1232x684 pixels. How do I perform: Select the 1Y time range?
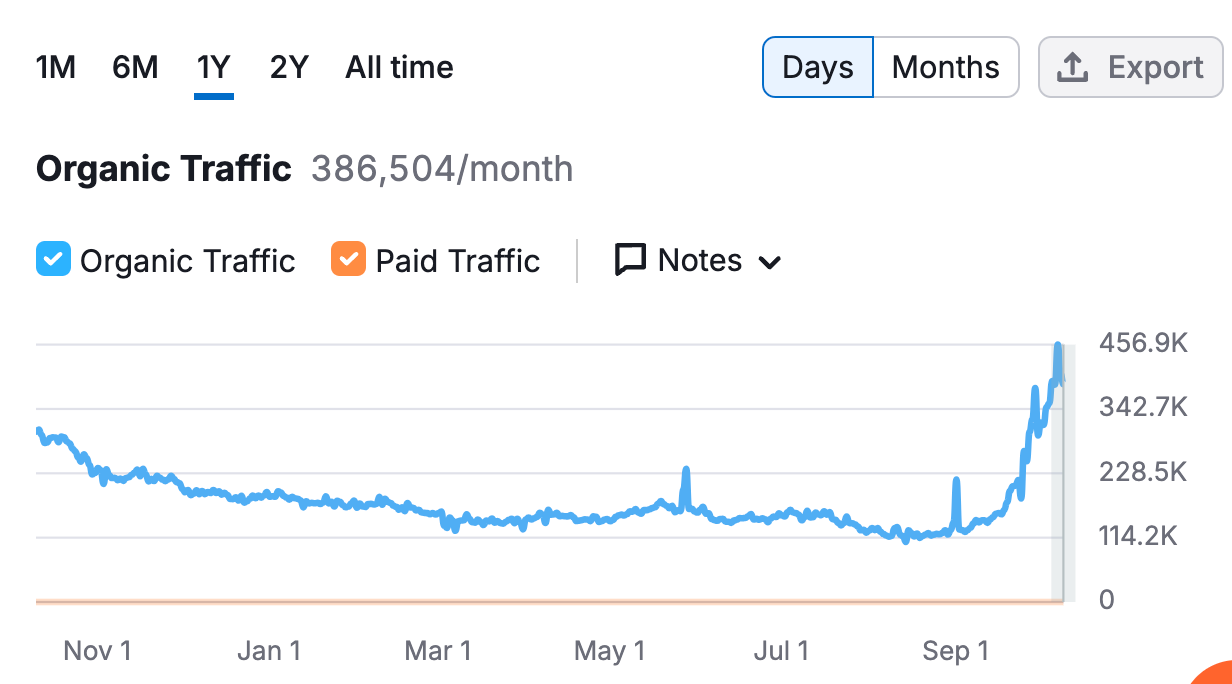click(214, 68)
